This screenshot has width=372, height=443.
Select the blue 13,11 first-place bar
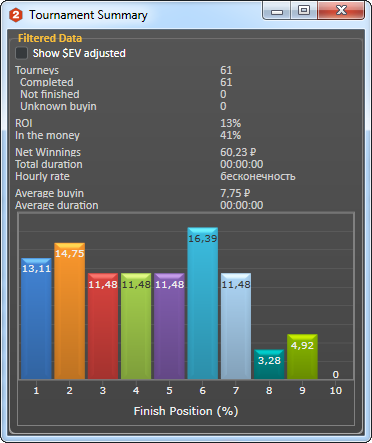tap(36, 318)
